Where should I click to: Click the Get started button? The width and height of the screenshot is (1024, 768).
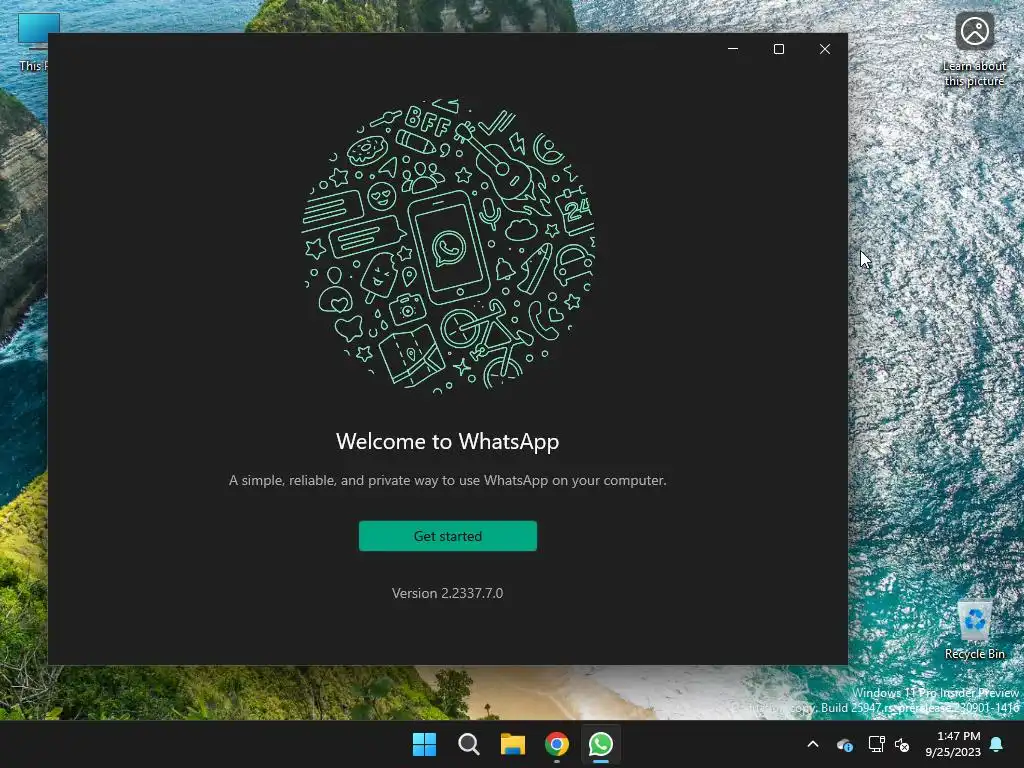[x=447, y=536]
